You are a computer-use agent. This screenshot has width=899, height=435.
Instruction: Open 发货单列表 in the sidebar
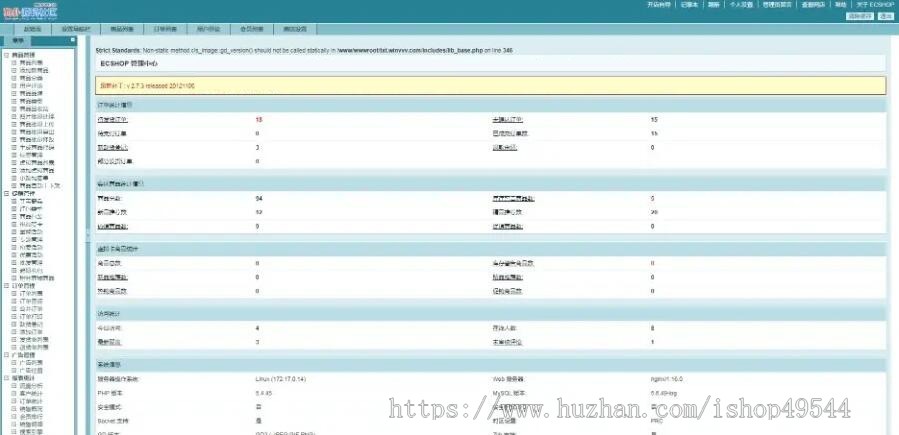34,339
